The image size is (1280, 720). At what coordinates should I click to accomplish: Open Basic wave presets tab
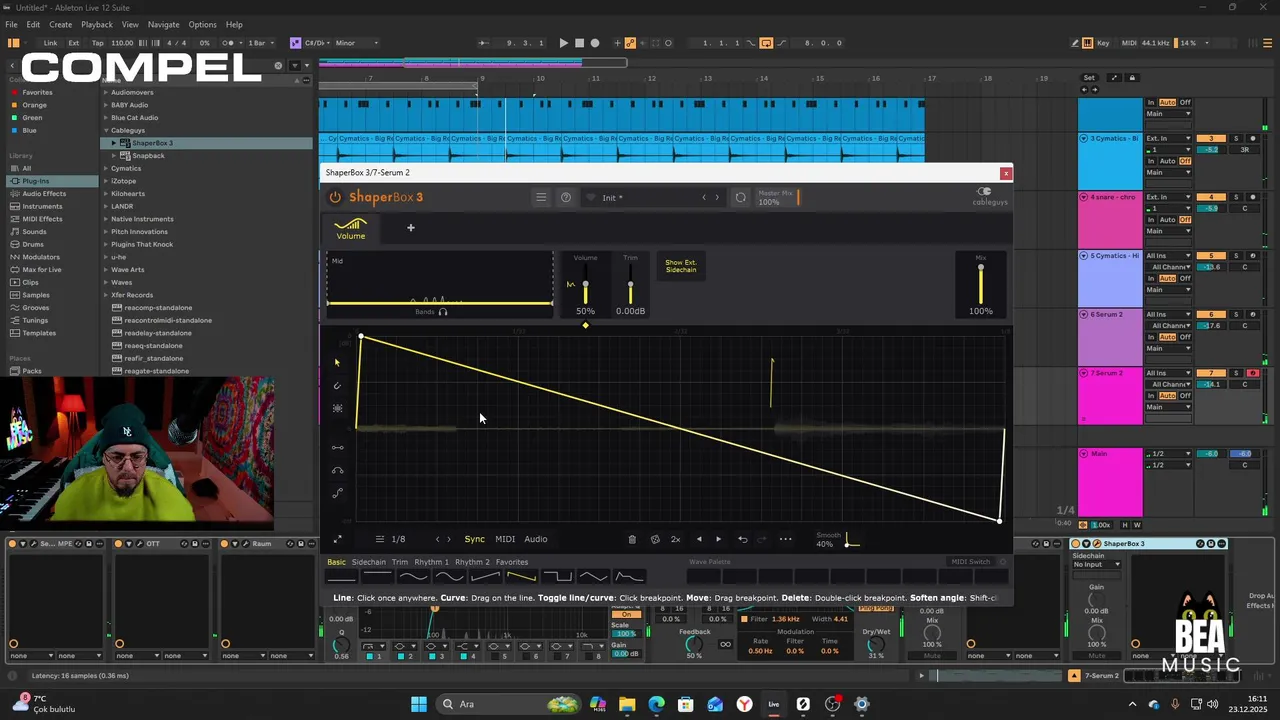pyautogui.click(x=336, y=562)
